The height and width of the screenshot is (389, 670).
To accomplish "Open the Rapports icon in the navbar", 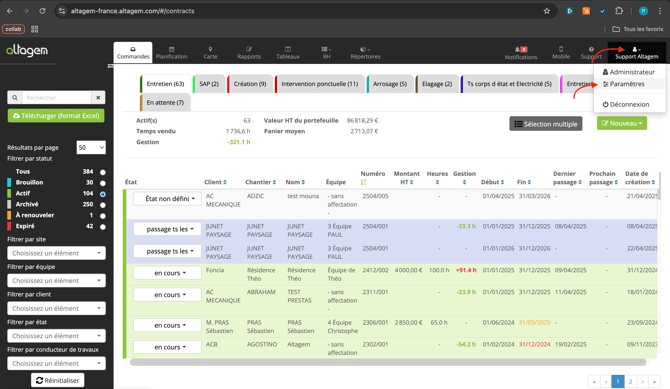I will (x=249, y=49).
